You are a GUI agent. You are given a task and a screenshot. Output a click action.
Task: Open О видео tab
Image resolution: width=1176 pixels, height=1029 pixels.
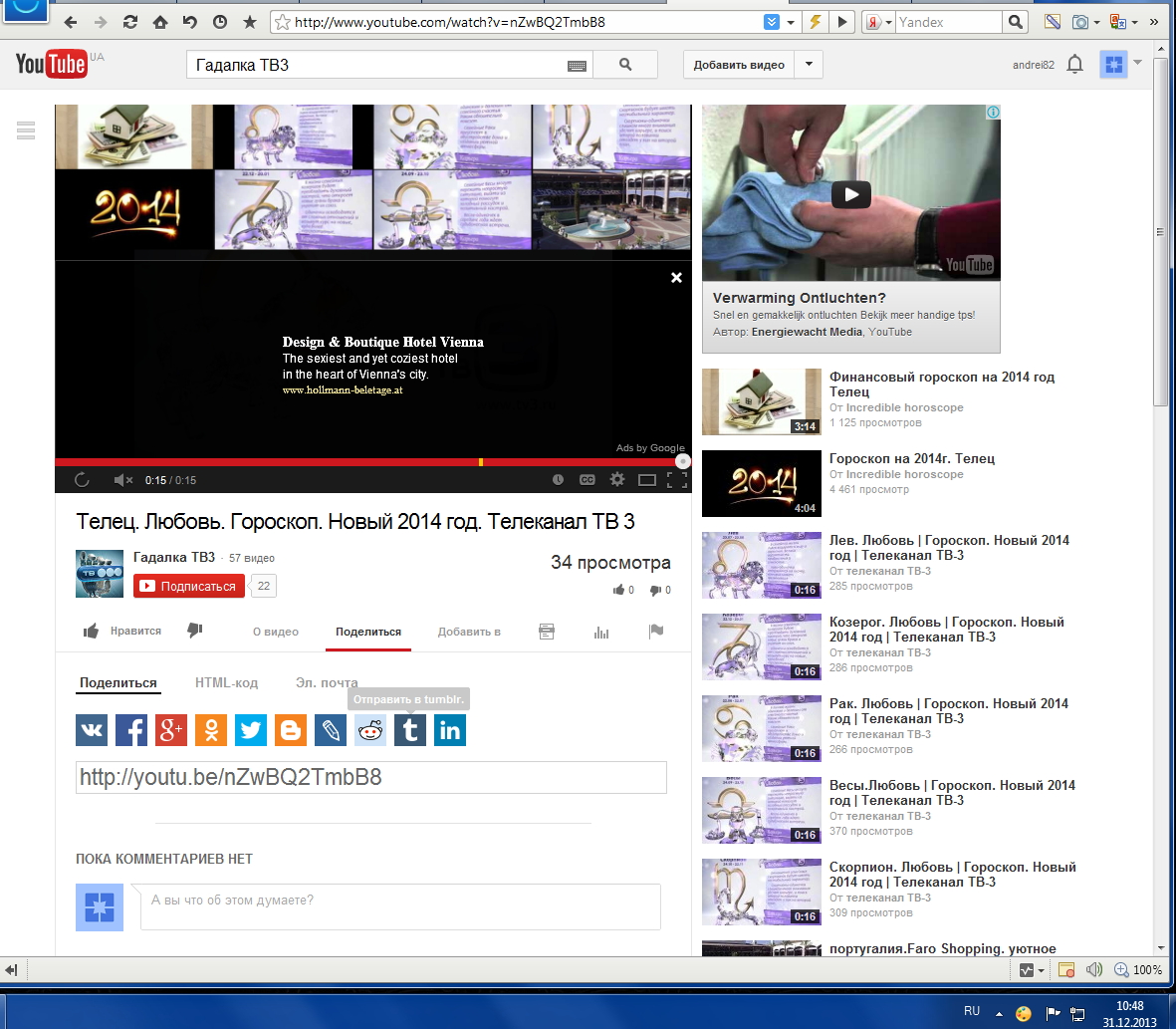(275, 632)
